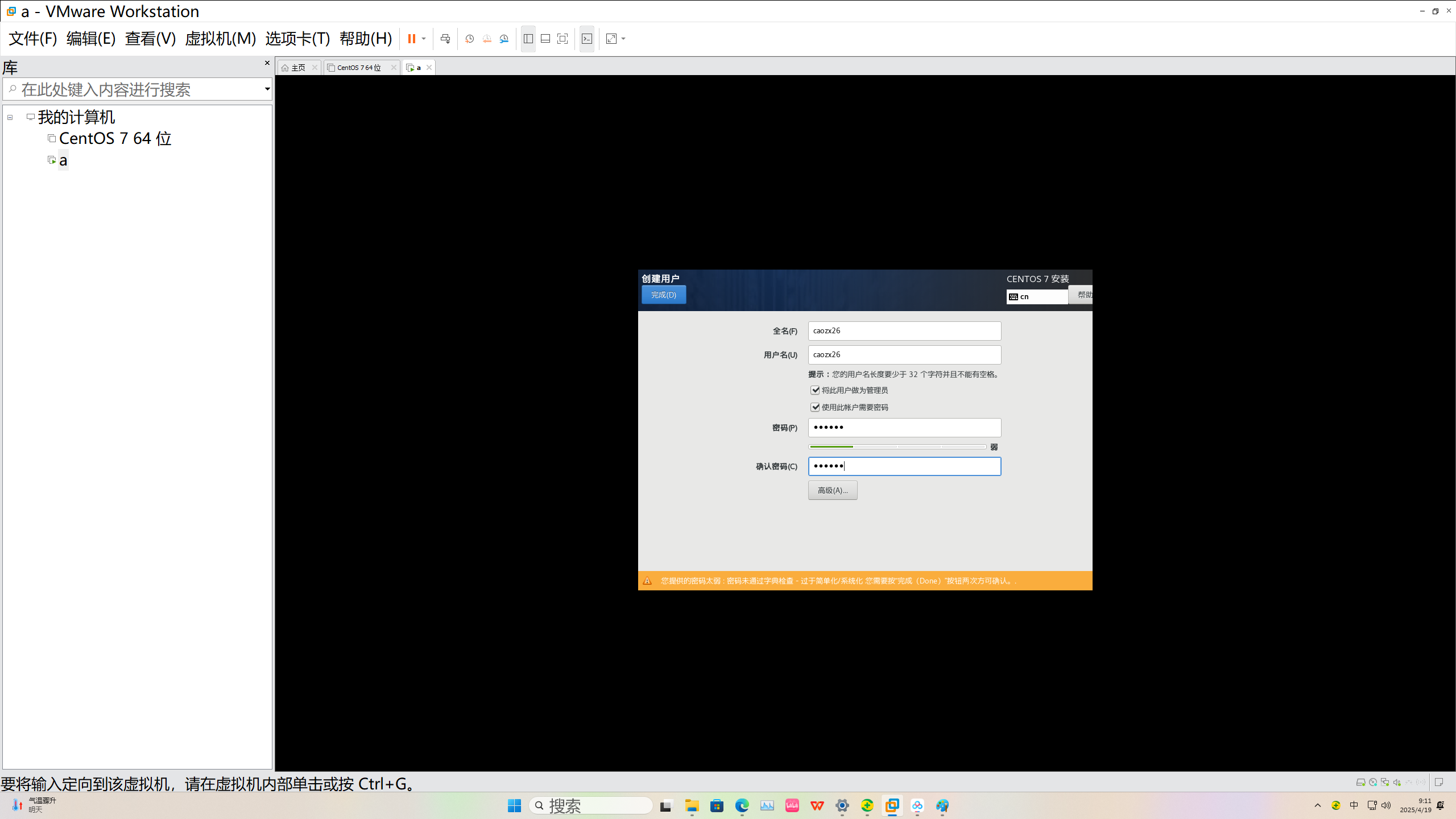Take a snapshot of the VM
This screenshot has height=819, width=1456.
pyautogui.click(x=469, y=39)
